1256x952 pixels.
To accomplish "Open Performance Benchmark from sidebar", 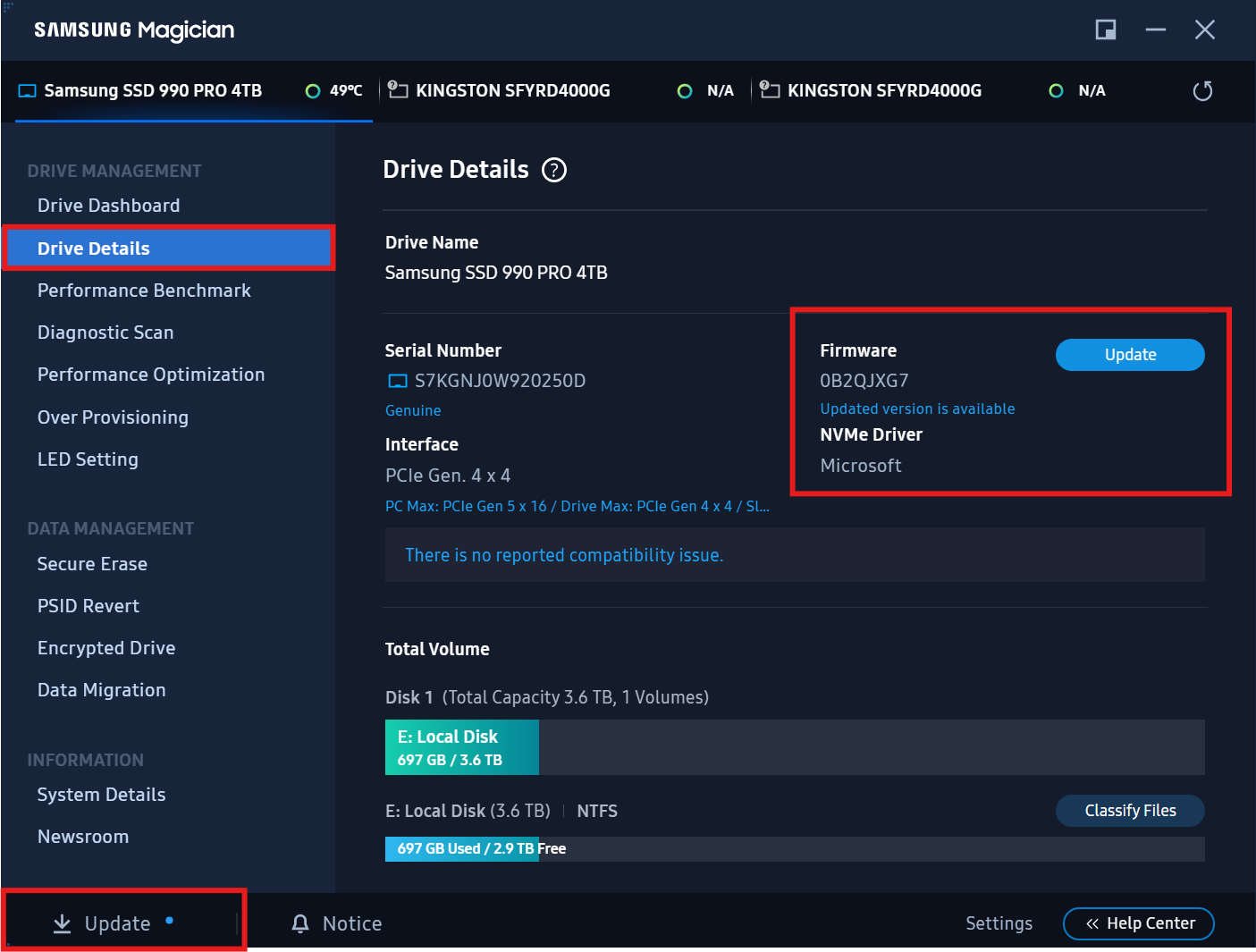I will (144, 291).
